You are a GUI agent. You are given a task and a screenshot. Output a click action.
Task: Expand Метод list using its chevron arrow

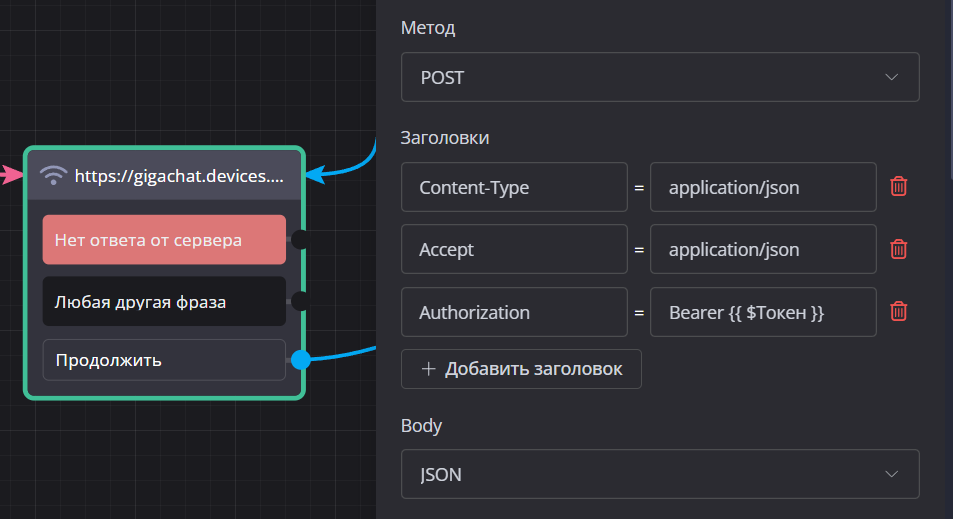coord(892,77)
